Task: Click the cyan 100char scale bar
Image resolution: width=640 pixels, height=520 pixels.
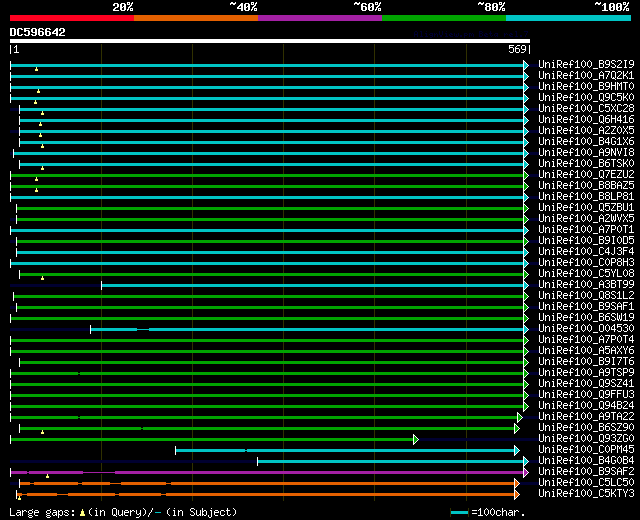Action: (460, 512)
